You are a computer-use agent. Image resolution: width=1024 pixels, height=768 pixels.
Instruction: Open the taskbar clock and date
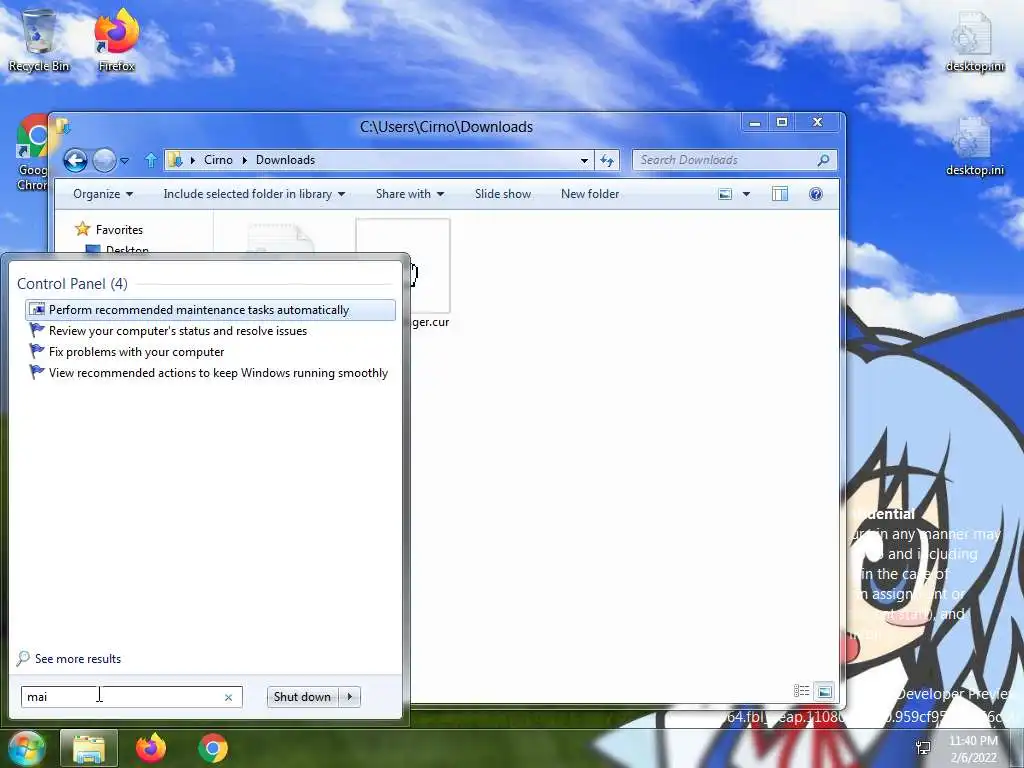(x=974, y=749)
